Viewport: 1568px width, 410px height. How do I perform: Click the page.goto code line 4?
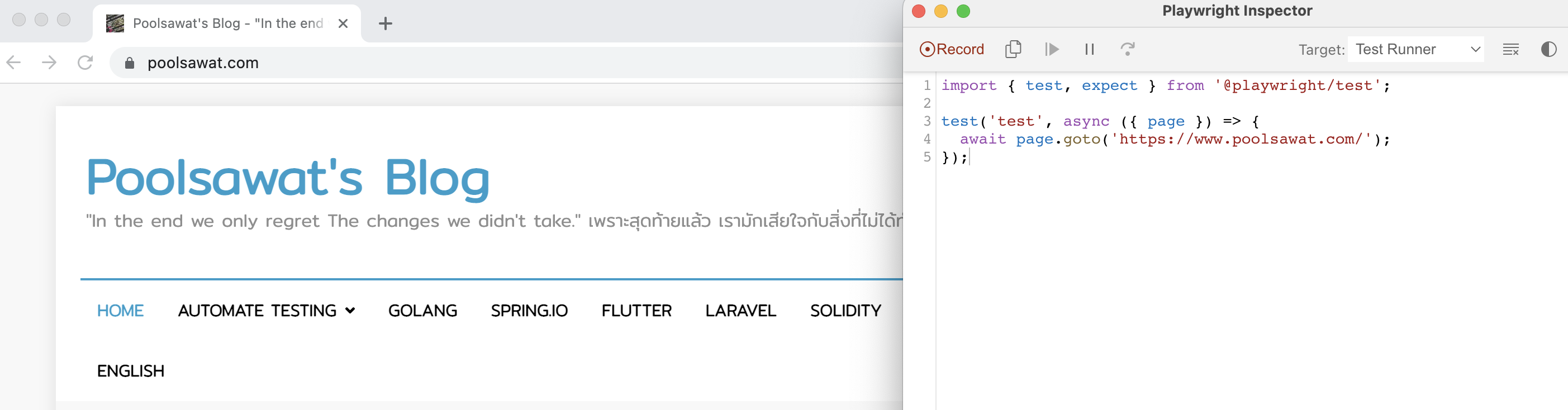click(x=1175, y=139)
